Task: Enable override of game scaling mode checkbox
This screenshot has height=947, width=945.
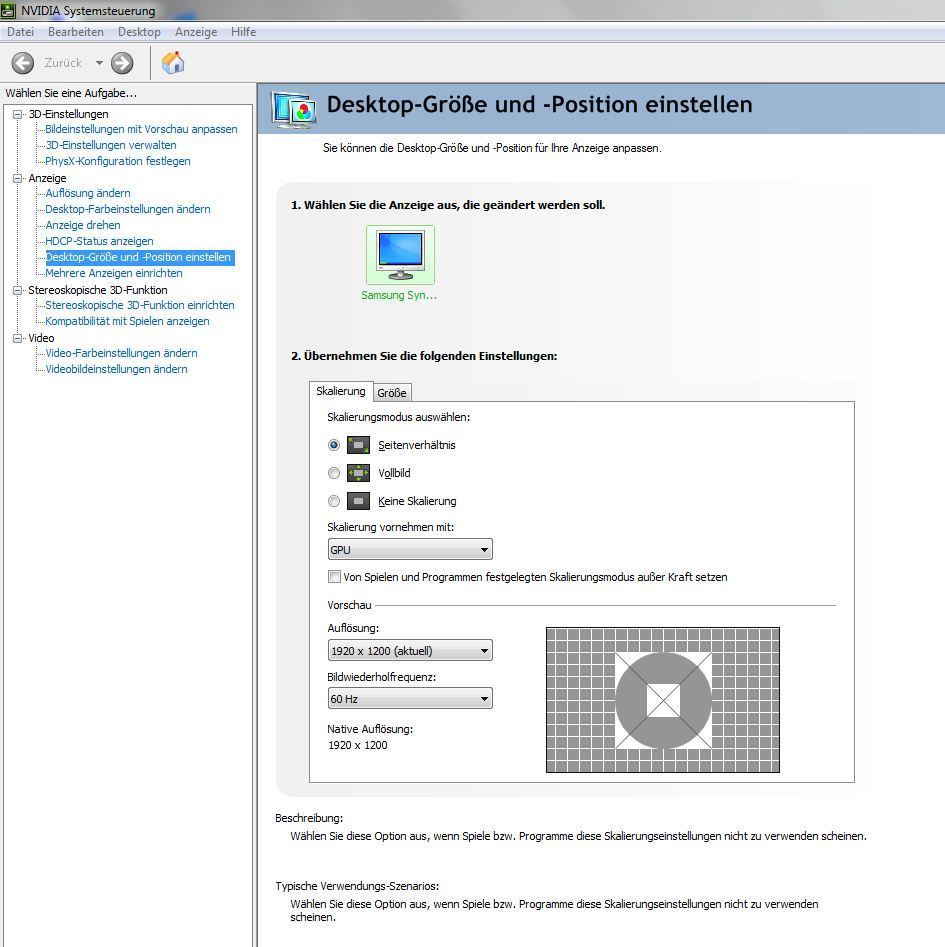Action: click(x=334, y=577)
